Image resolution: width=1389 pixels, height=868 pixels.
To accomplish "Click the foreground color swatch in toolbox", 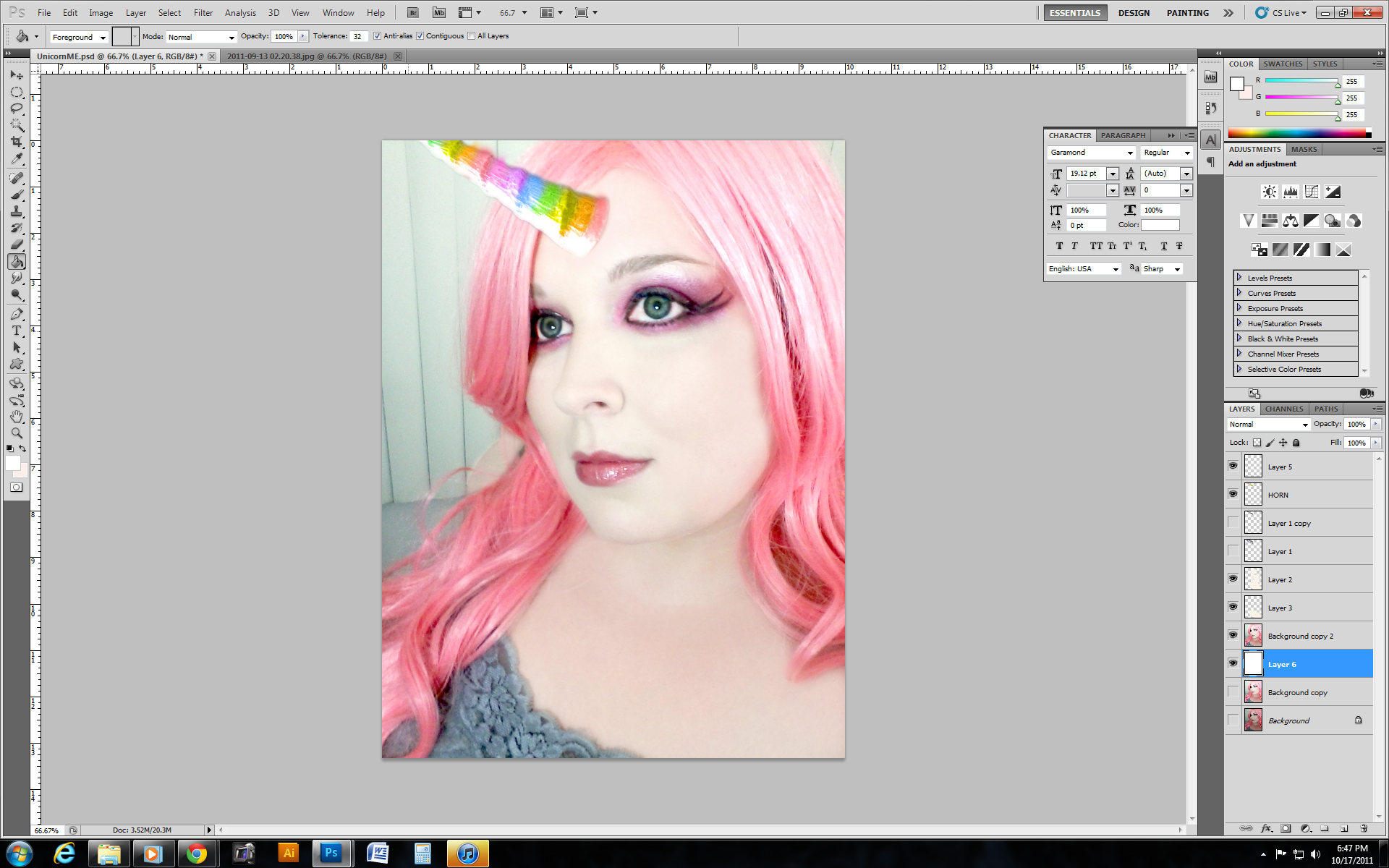I will tap(12, 463).
